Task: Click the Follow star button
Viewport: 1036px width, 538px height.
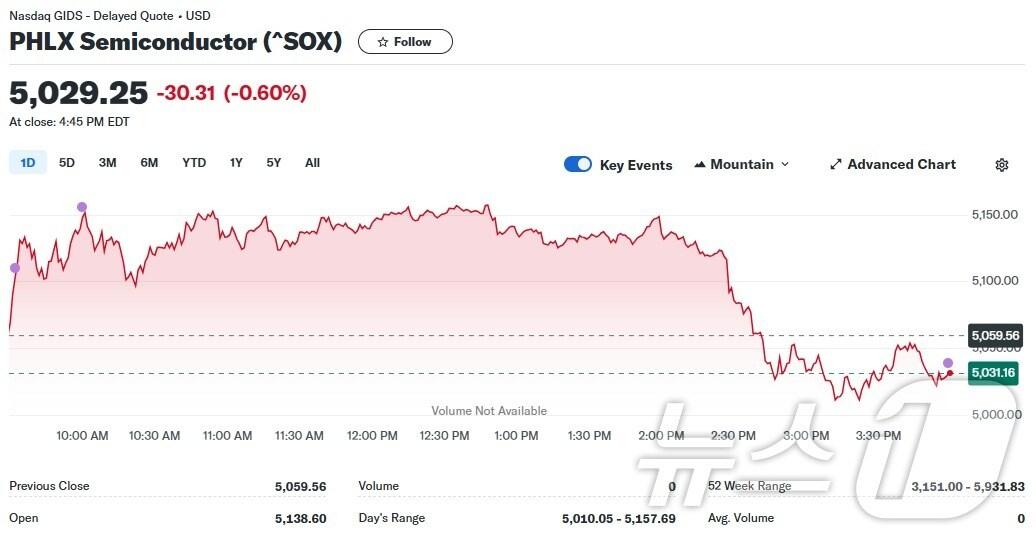Action: (x=405, y=42)
